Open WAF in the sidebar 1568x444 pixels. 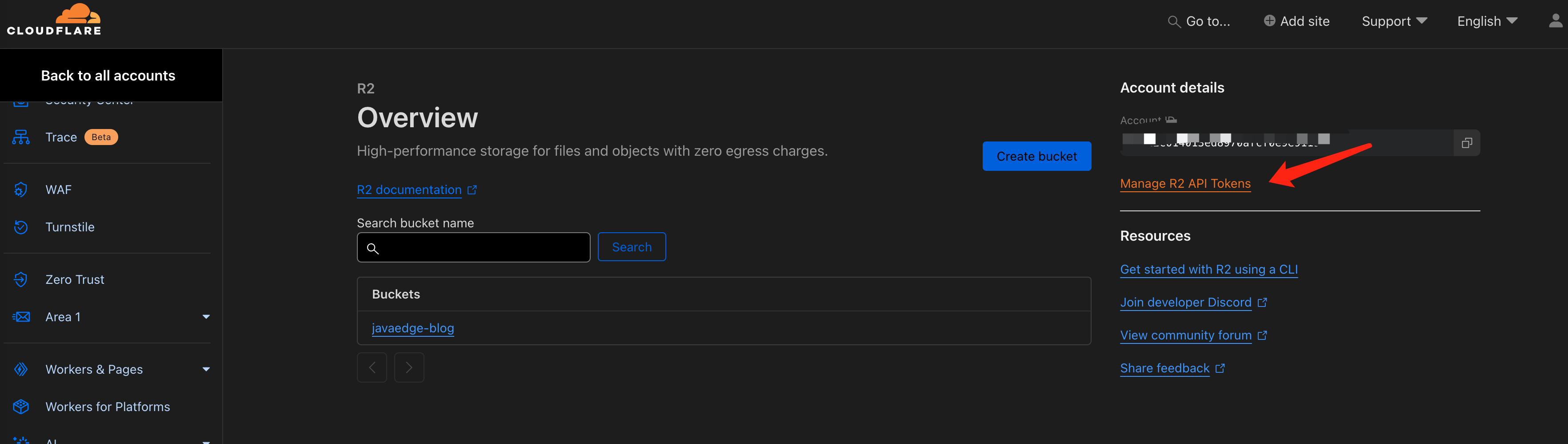[58, 190]
